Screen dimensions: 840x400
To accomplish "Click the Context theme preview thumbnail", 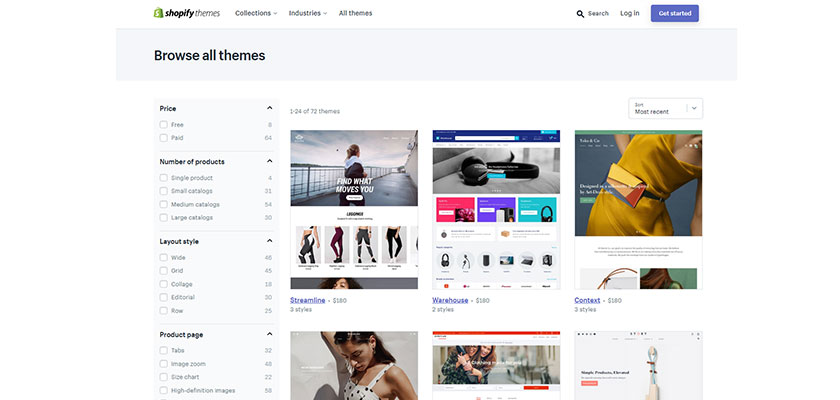I will pyautogui.click(x=639, y=209).
